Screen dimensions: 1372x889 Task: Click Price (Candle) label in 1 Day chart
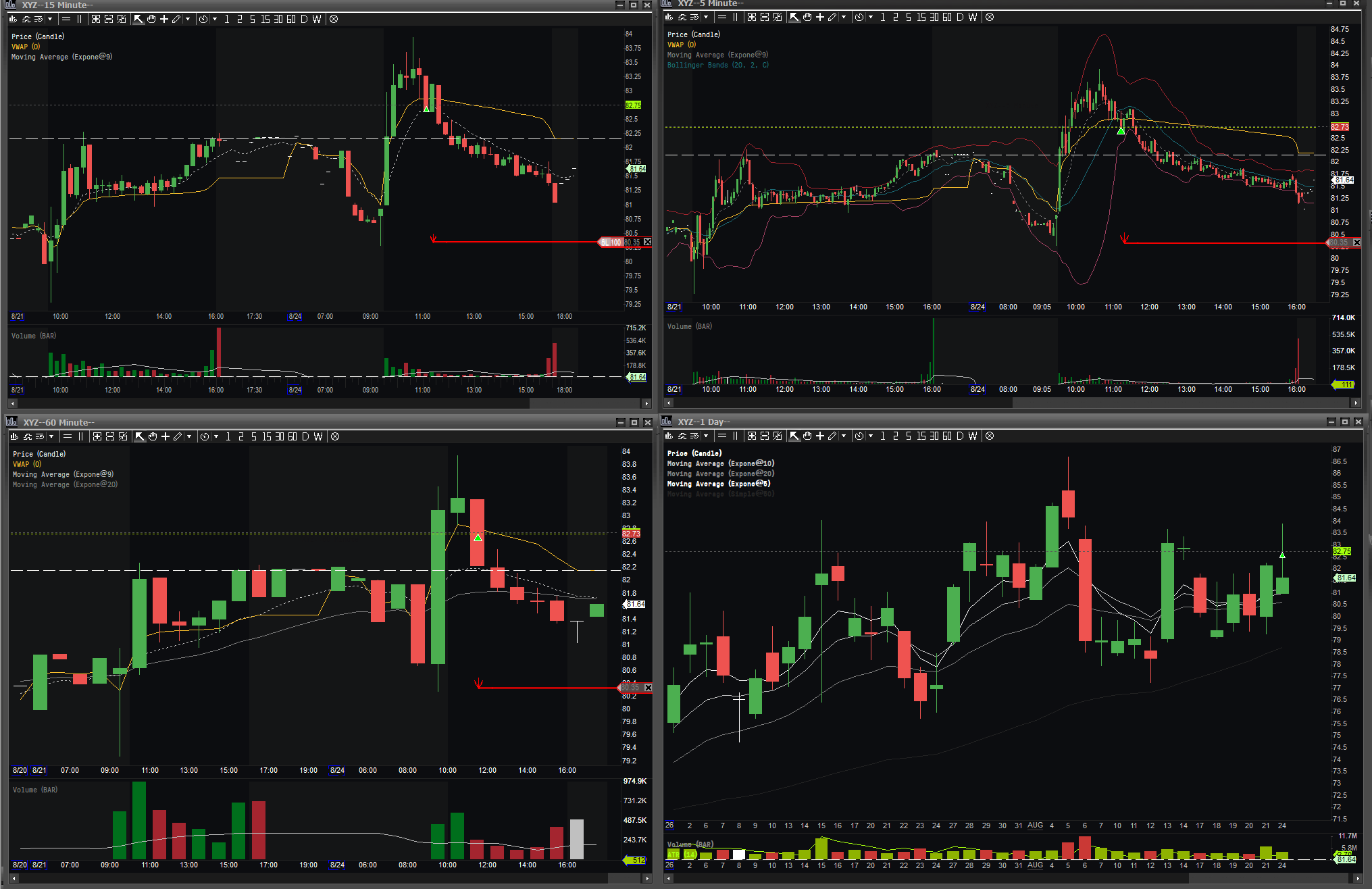(694, 453)
